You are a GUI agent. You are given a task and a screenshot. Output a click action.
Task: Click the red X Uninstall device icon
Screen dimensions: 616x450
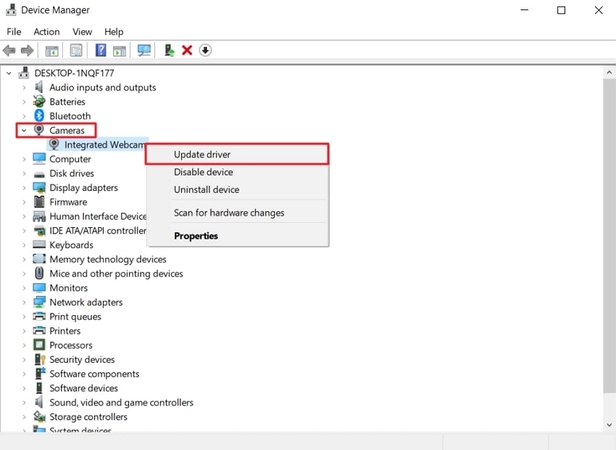point(187,50)
